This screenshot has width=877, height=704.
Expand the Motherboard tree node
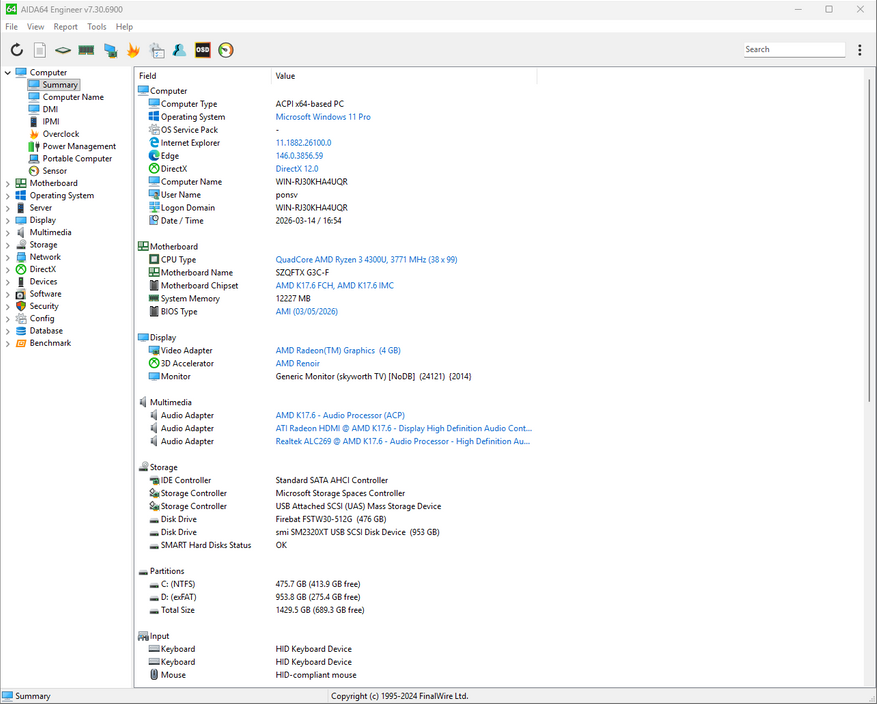[8, 183]
